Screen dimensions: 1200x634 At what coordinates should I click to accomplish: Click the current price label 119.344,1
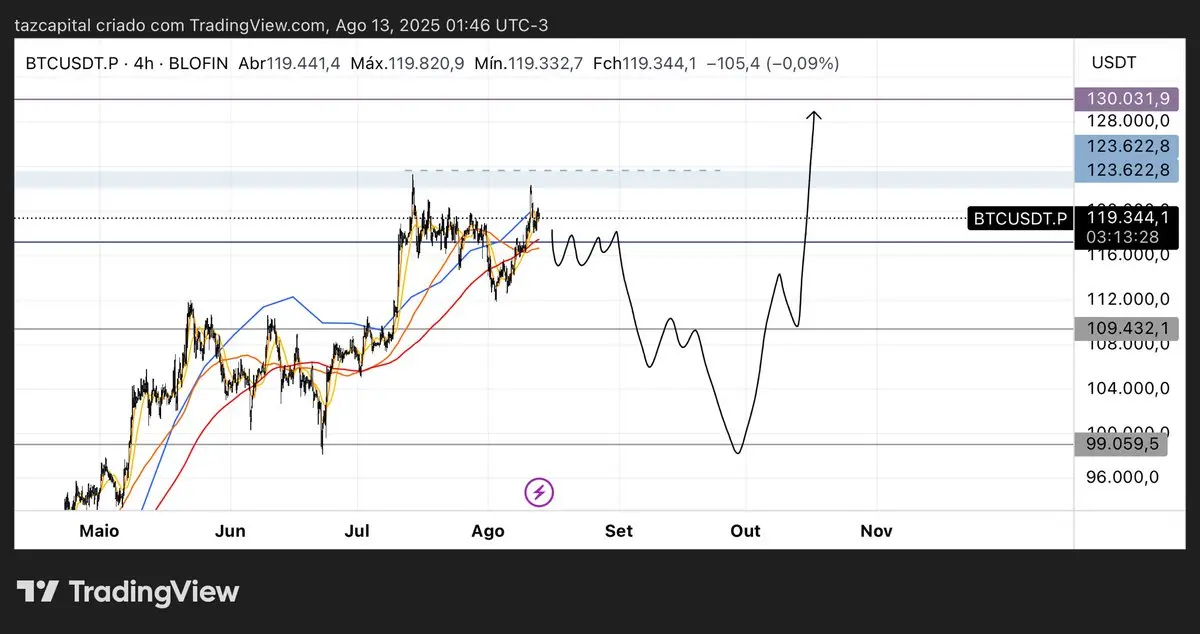coord(1128,216)
